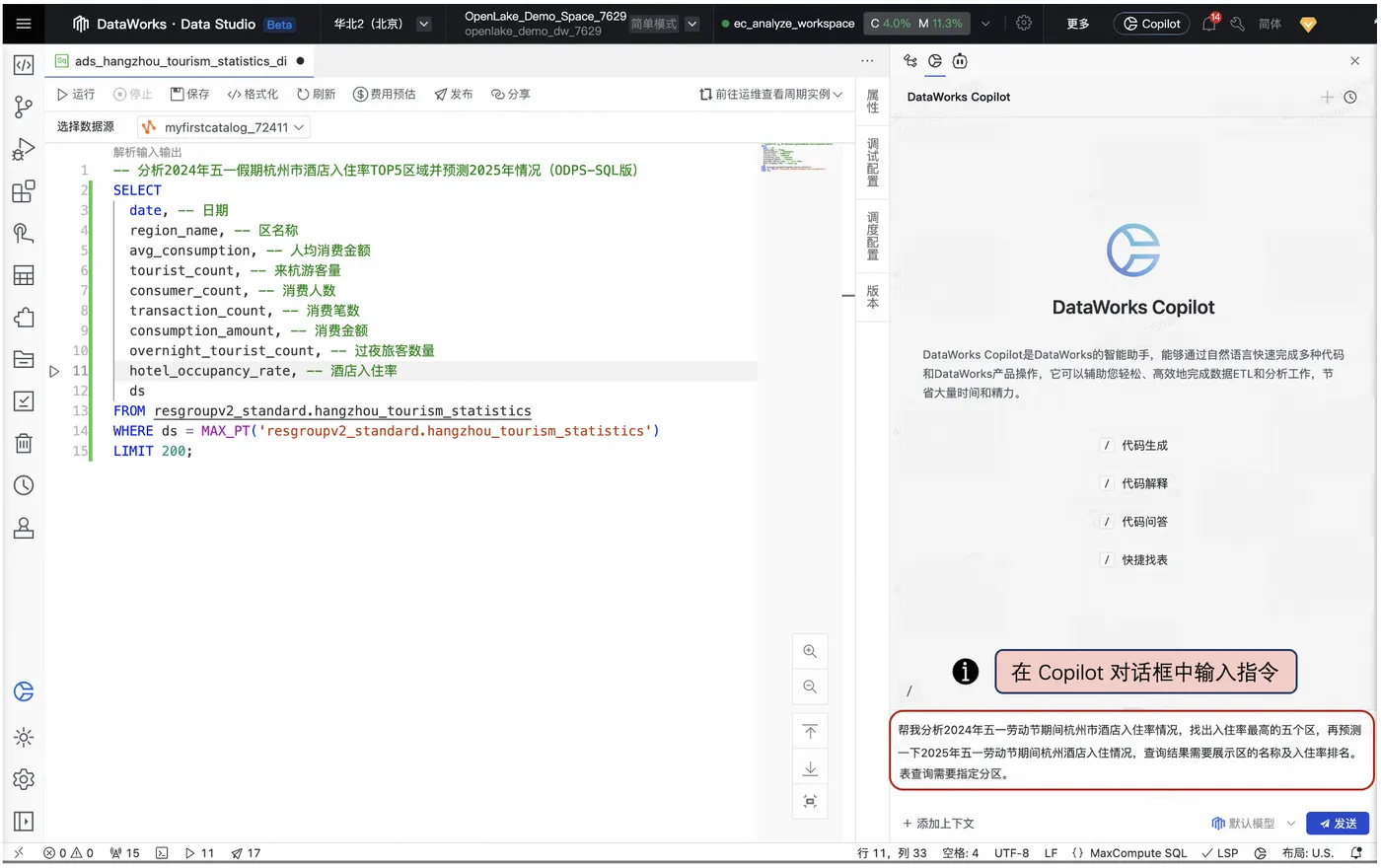Open the checklist task icon in sidebar

(24, 401)
